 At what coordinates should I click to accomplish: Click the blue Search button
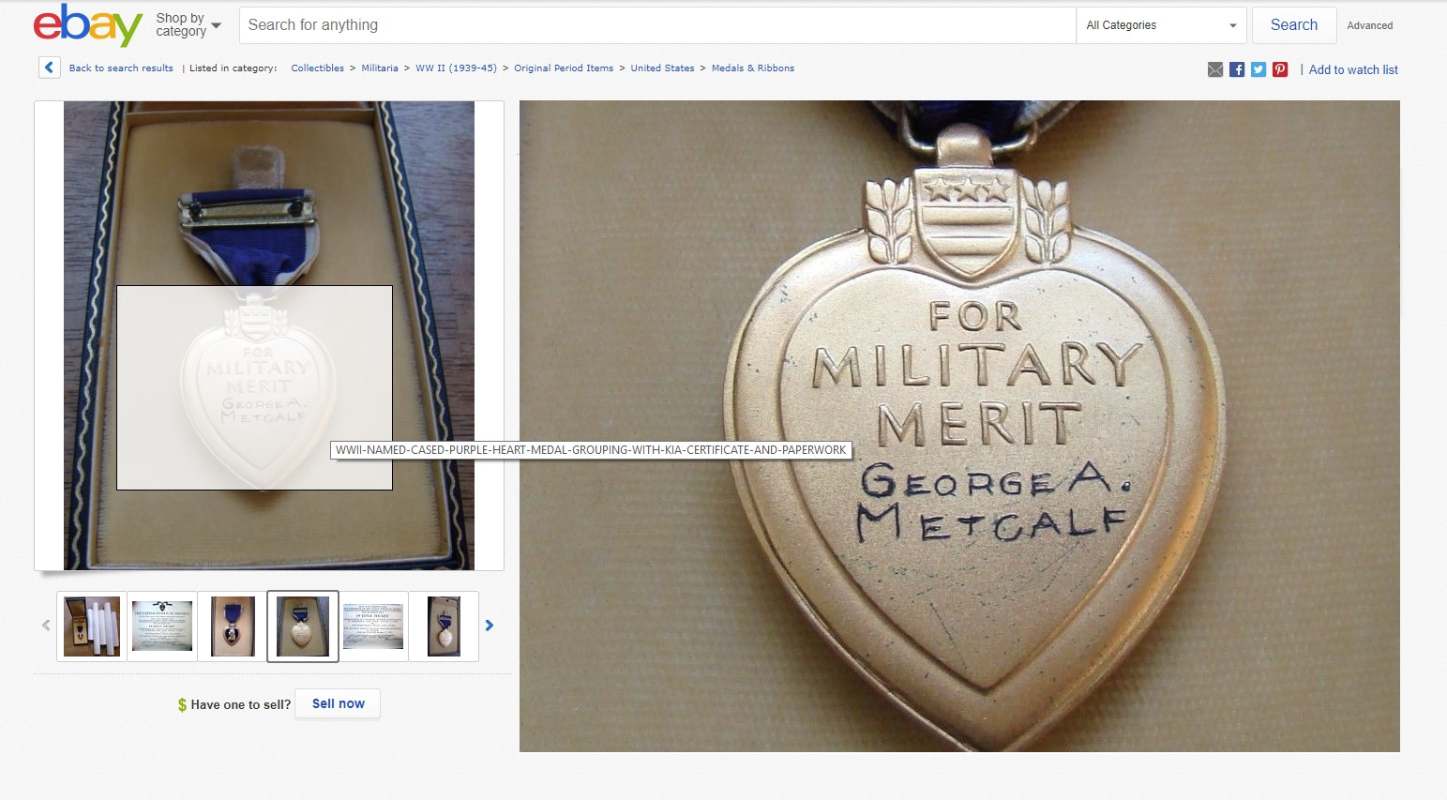pos(1294,25)
